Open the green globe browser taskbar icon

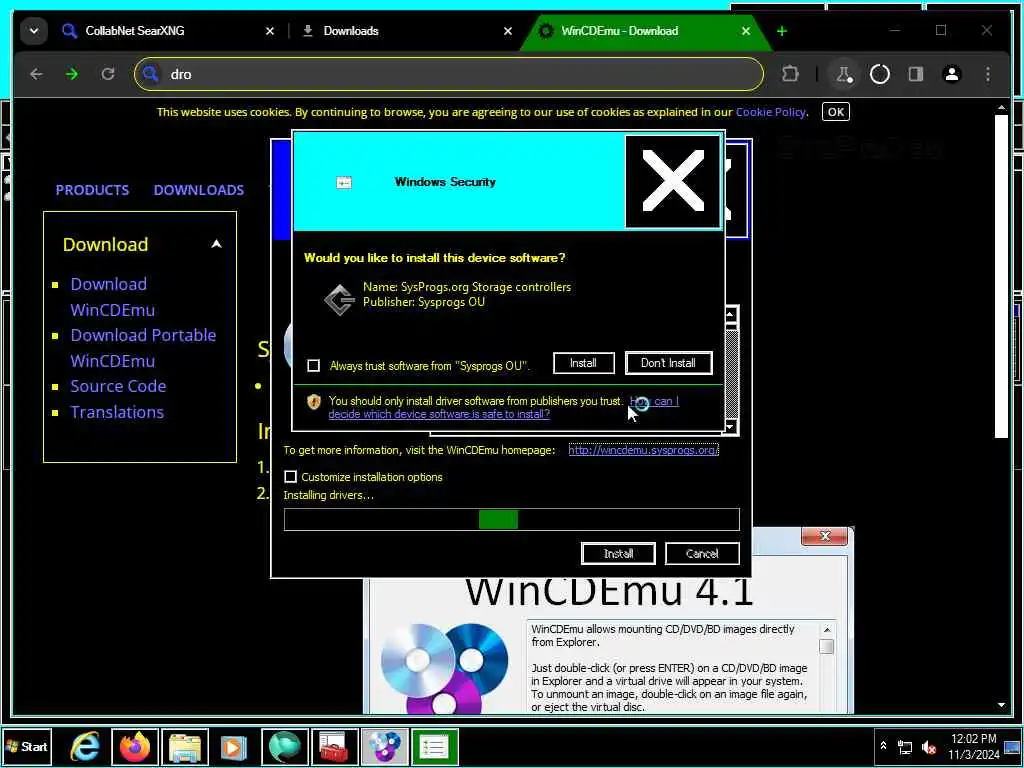click(x=285, y=746)
